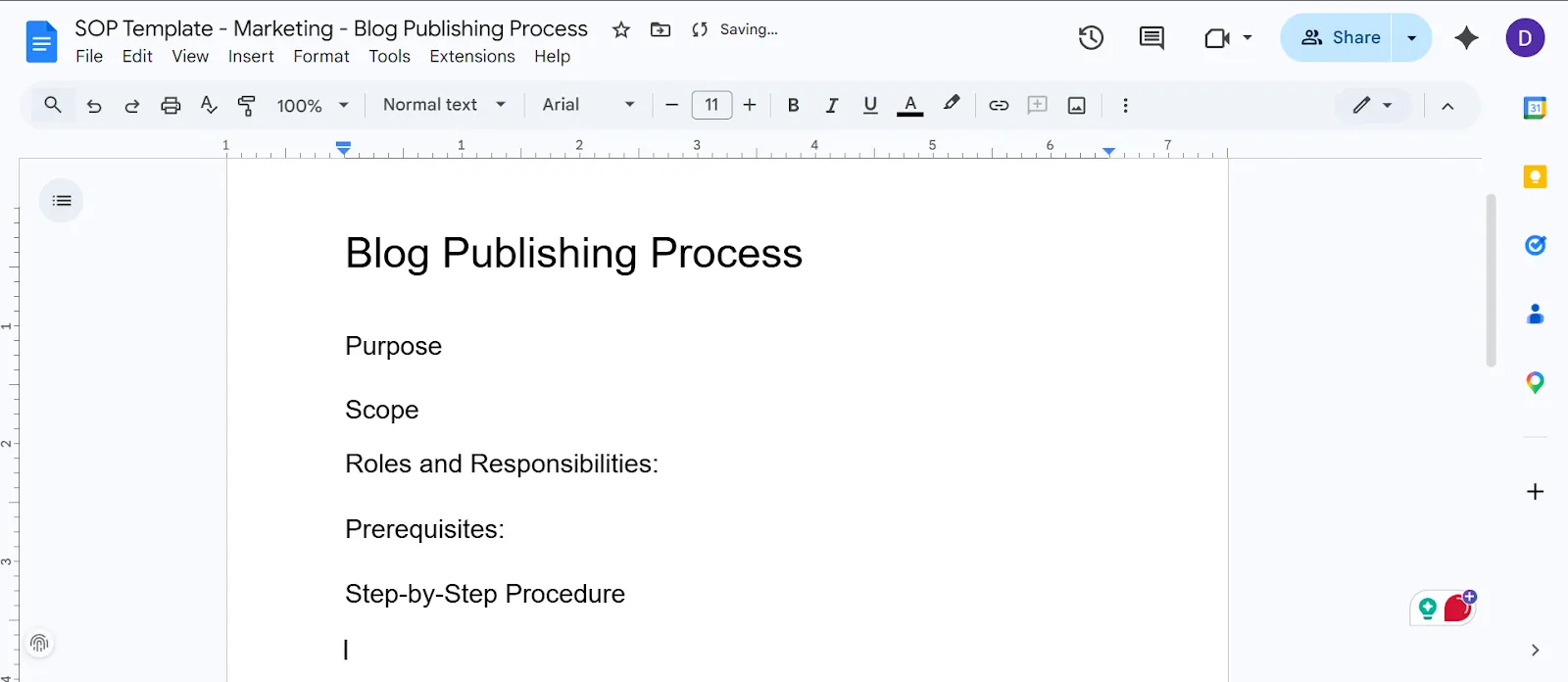Viewport: 1568px width, 682px height.
Task: Toggle bold formatting
Action: pyautogui.click(x=793, y=105)
